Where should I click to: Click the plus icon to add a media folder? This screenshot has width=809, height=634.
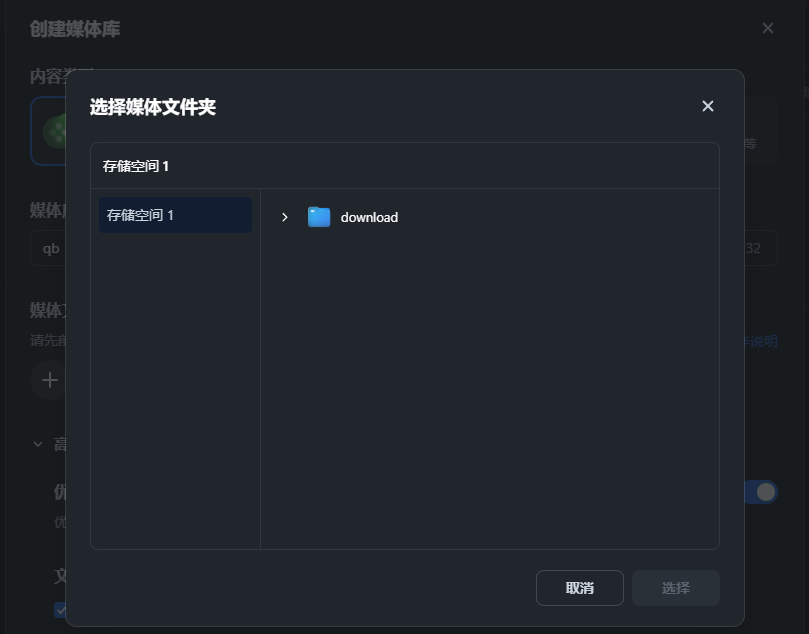48,380
